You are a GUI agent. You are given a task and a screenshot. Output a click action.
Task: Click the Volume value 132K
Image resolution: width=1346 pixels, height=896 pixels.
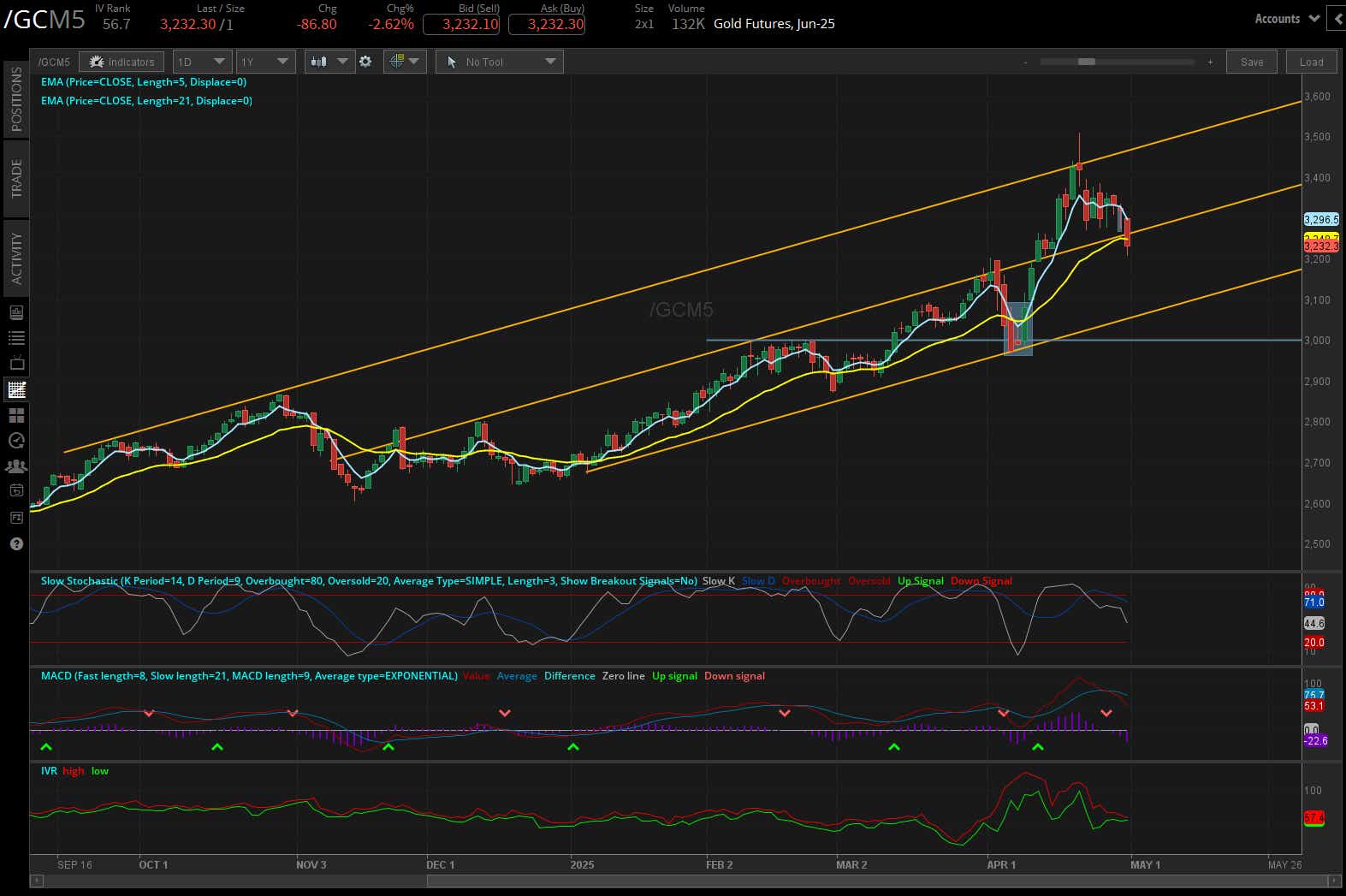pos(688,24)
